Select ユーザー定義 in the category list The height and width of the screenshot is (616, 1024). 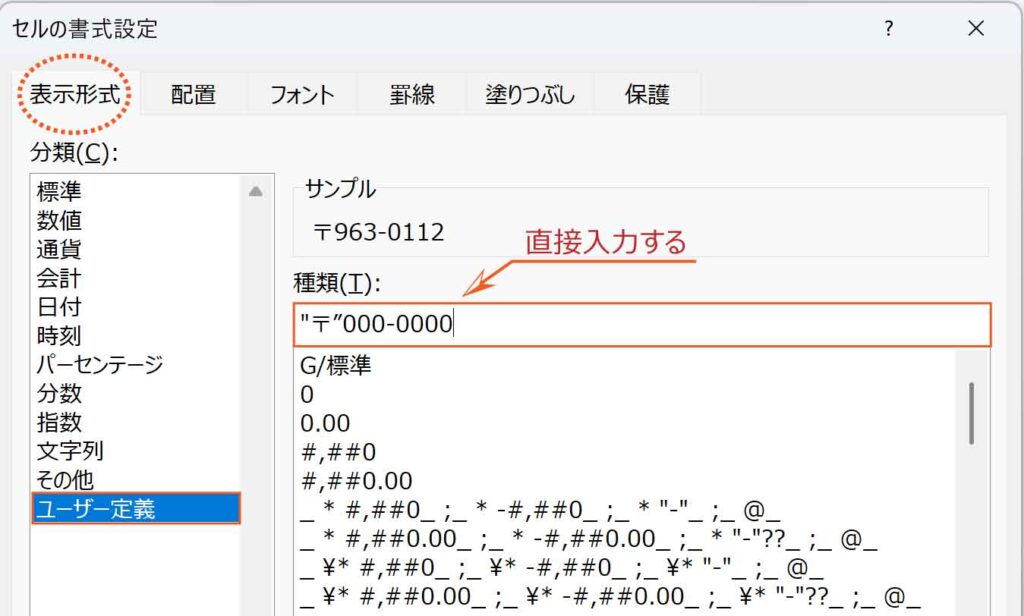(x=136, y=508)
